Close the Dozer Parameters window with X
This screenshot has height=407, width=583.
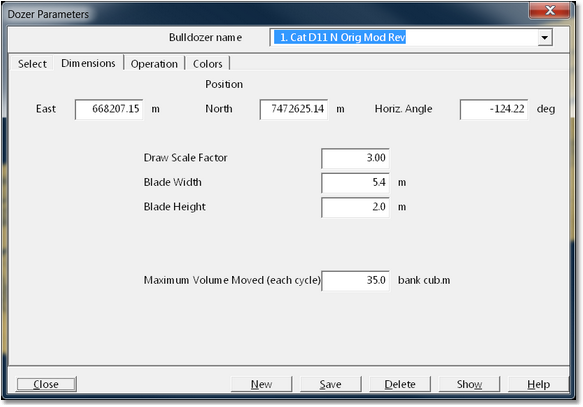coord(550,10)
